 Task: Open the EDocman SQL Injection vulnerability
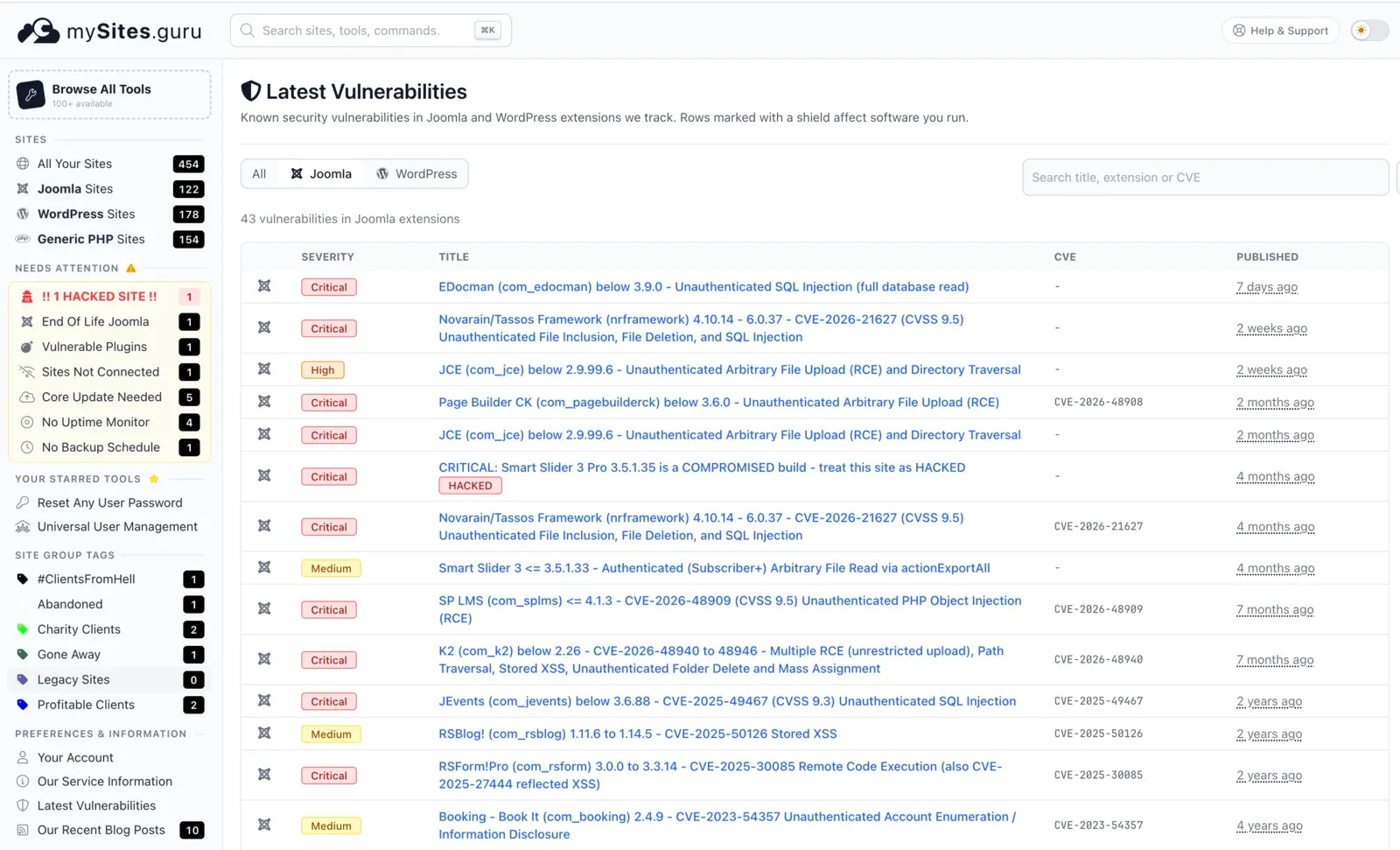point(703,287)
